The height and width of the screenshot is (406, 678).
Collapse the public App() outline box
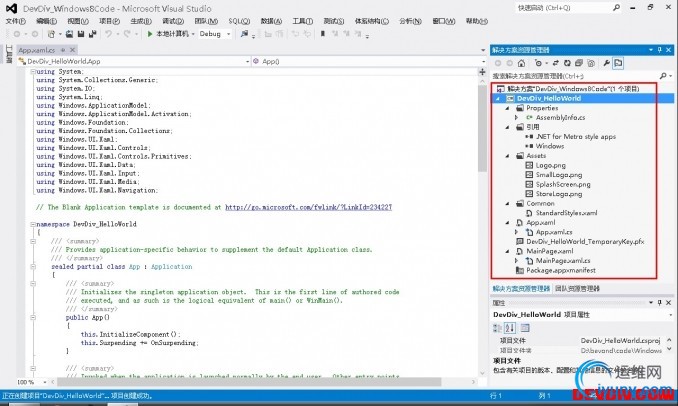point(33,317)
